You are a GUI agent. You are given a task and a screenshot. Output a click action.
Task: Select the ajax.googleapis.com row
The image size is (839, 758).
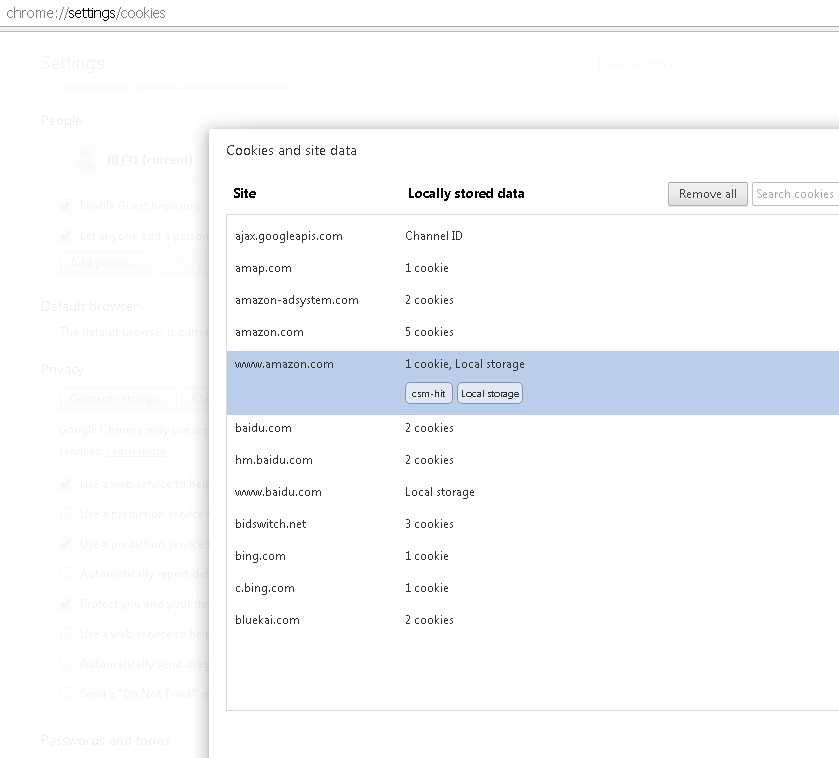click(532, 236)
